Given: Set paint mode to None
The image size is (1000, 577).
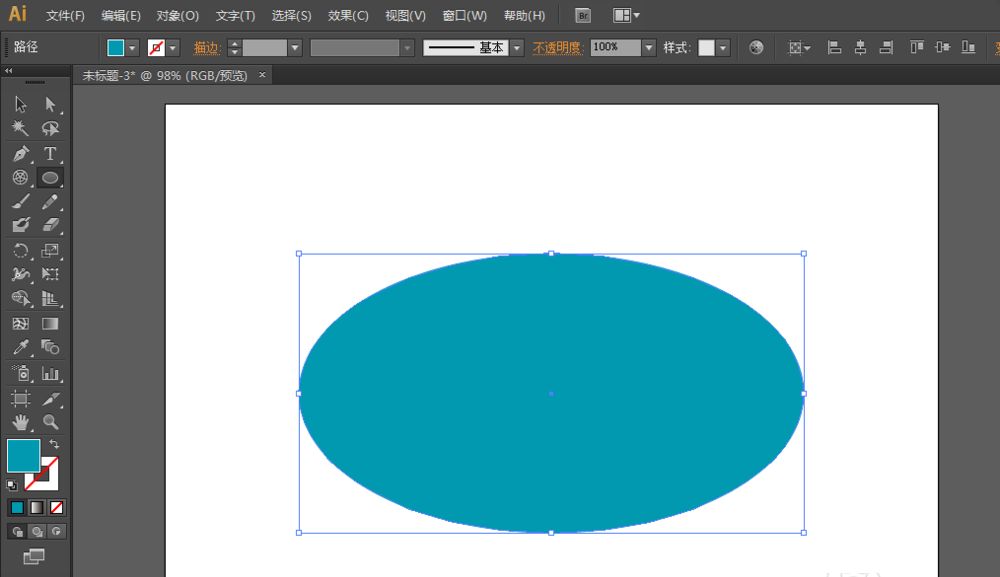Looking at the screenshot, I should coord(57,507).
